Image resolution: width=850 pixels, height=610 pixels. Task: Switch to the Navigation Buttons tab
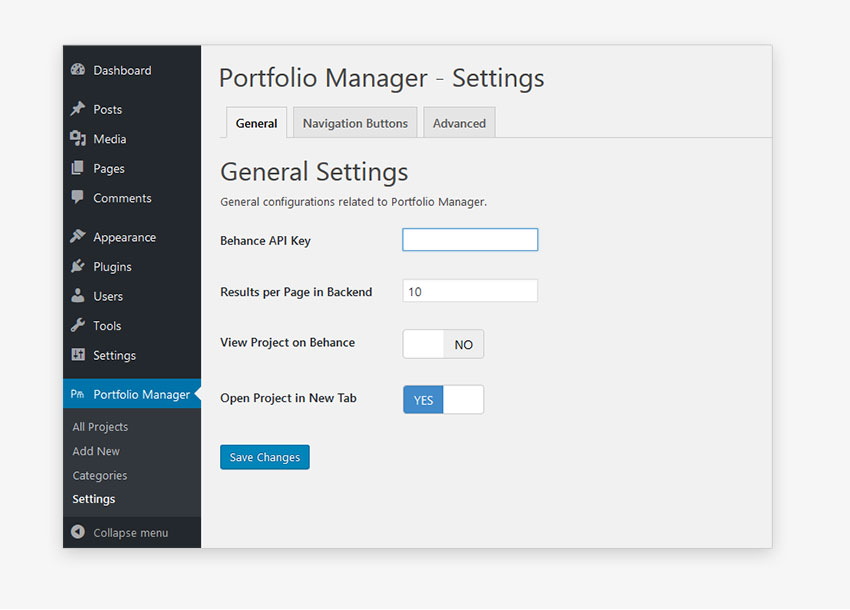pyautogui.click(x=355, y=123)
